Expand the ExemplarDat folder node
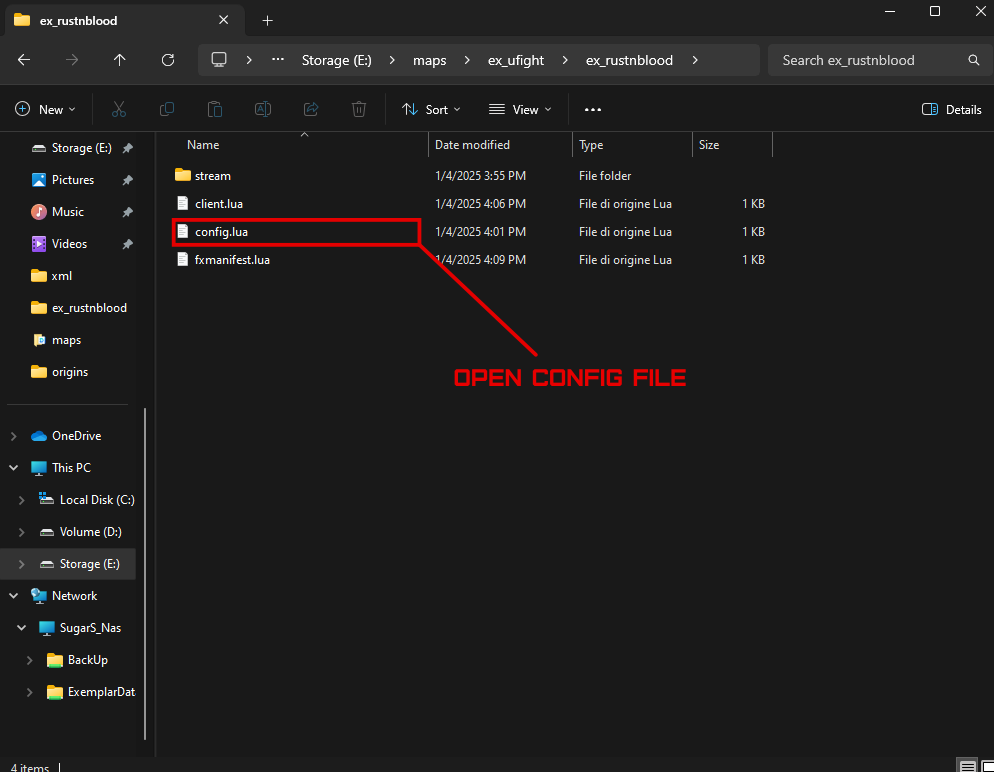The height and width of the screenshot is (772, 994). (29, 692)
